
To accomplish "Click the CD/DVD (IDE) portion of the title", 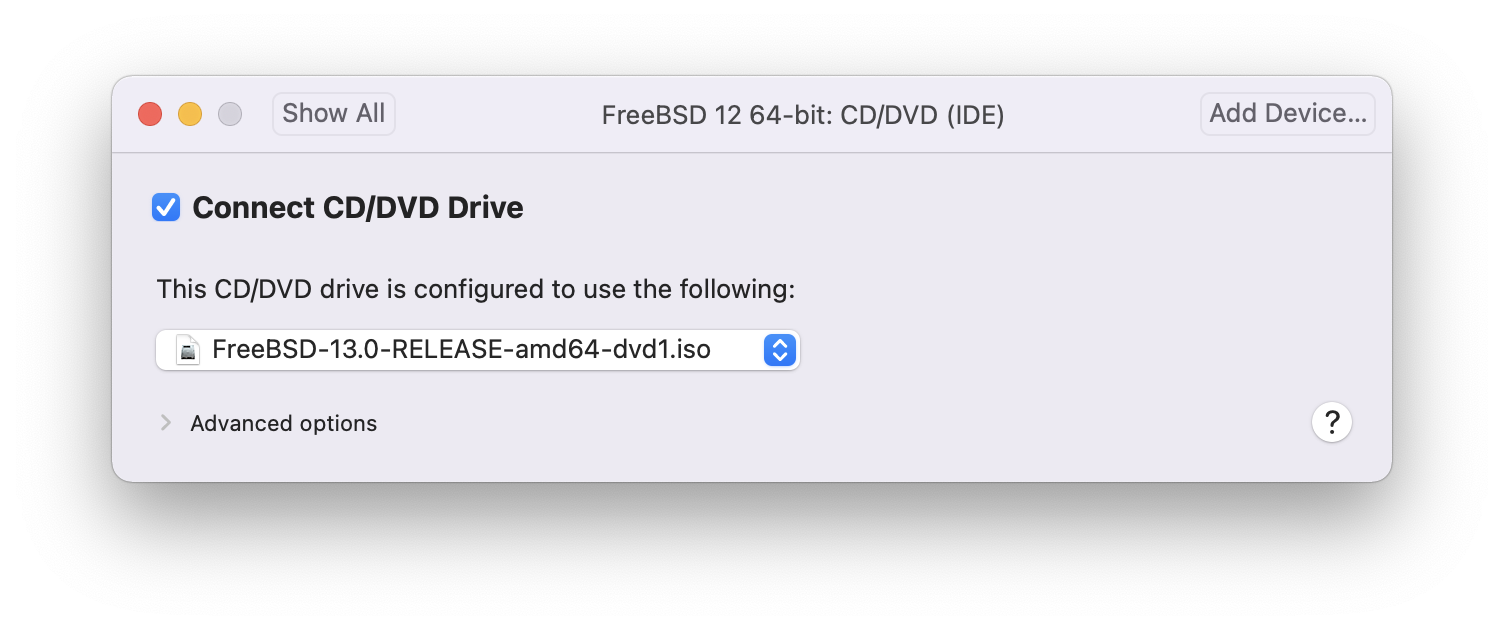I will 922,116.
